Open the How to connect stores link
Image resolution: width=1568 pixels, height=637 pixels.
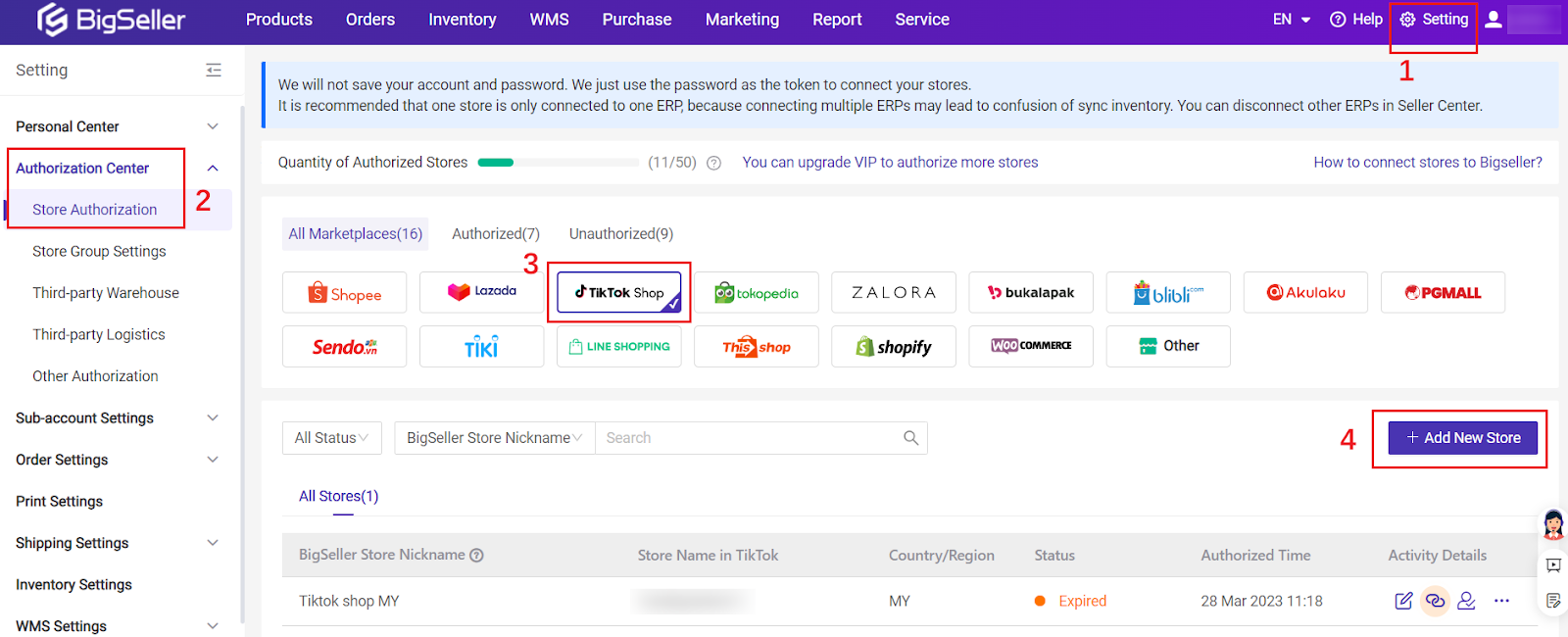point(1427,163)
